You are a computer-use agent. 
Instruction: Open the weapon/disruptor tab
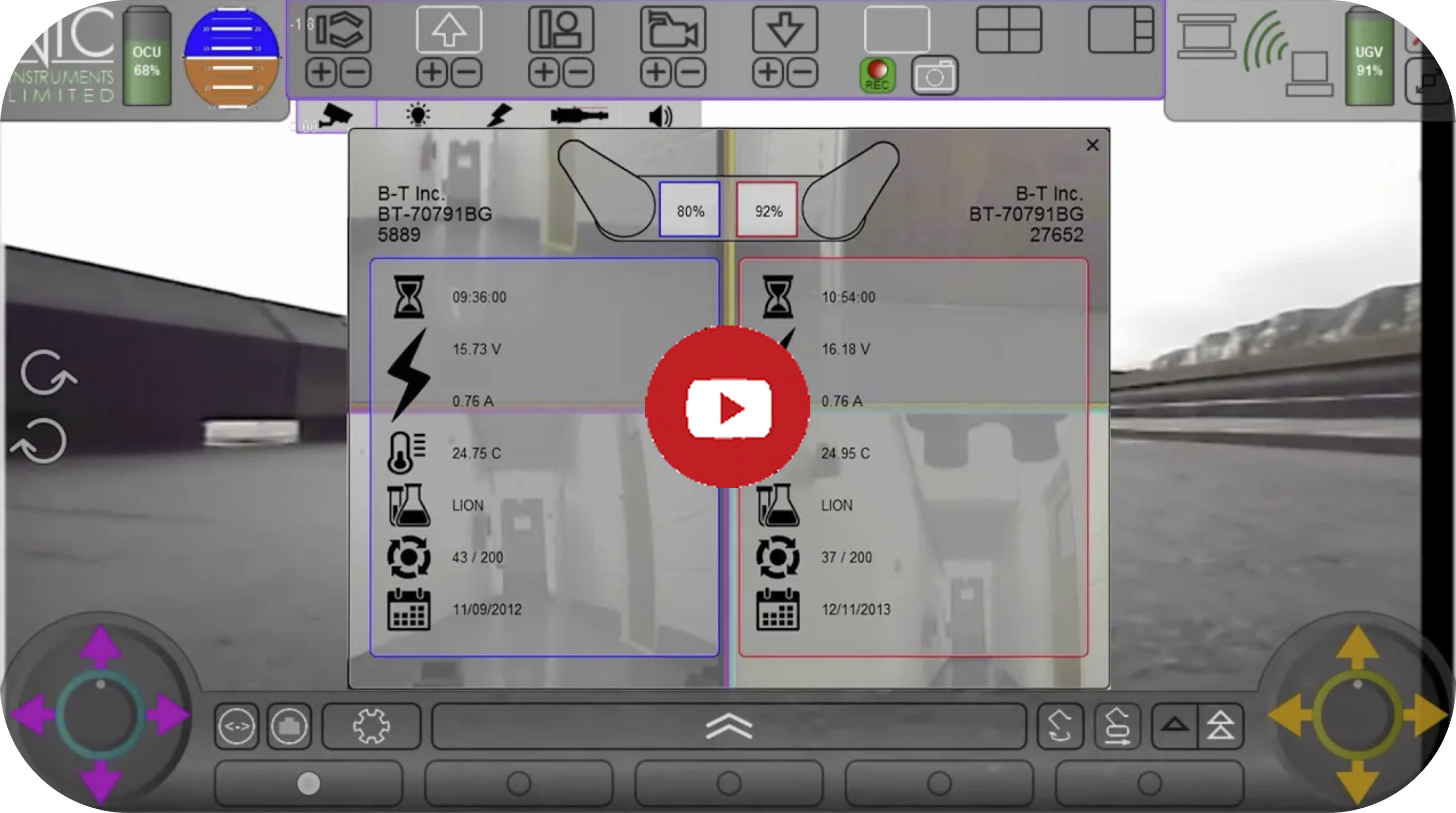point(579,115)
